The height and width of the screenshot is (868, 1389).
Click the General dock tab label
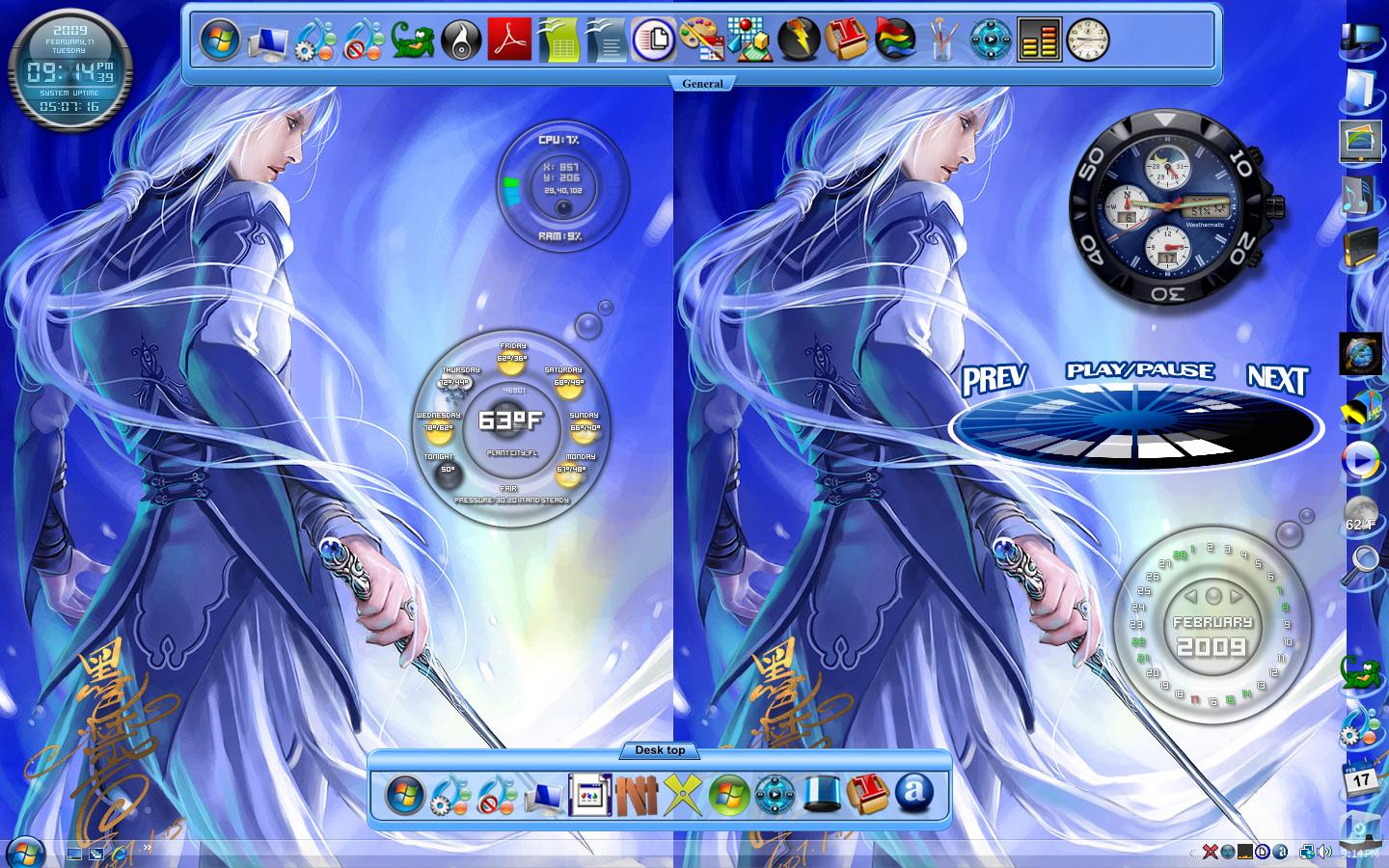pyautogui.click(x=702, y=84)
